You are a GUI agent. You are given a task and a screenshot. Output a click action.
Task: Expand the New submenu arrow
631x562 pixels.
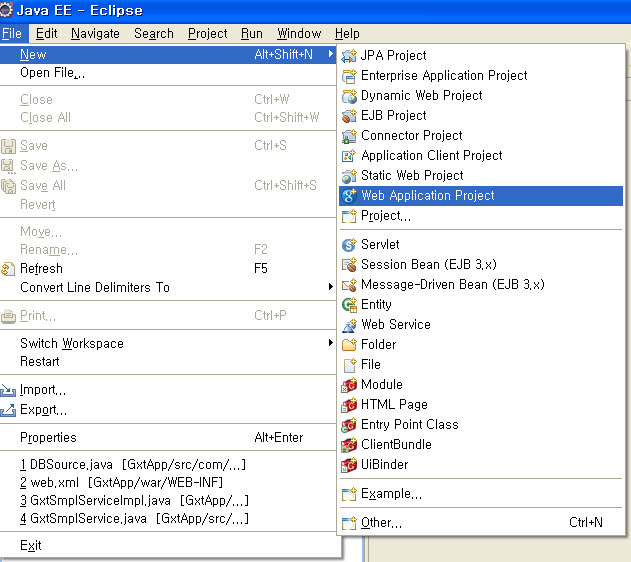330,54
